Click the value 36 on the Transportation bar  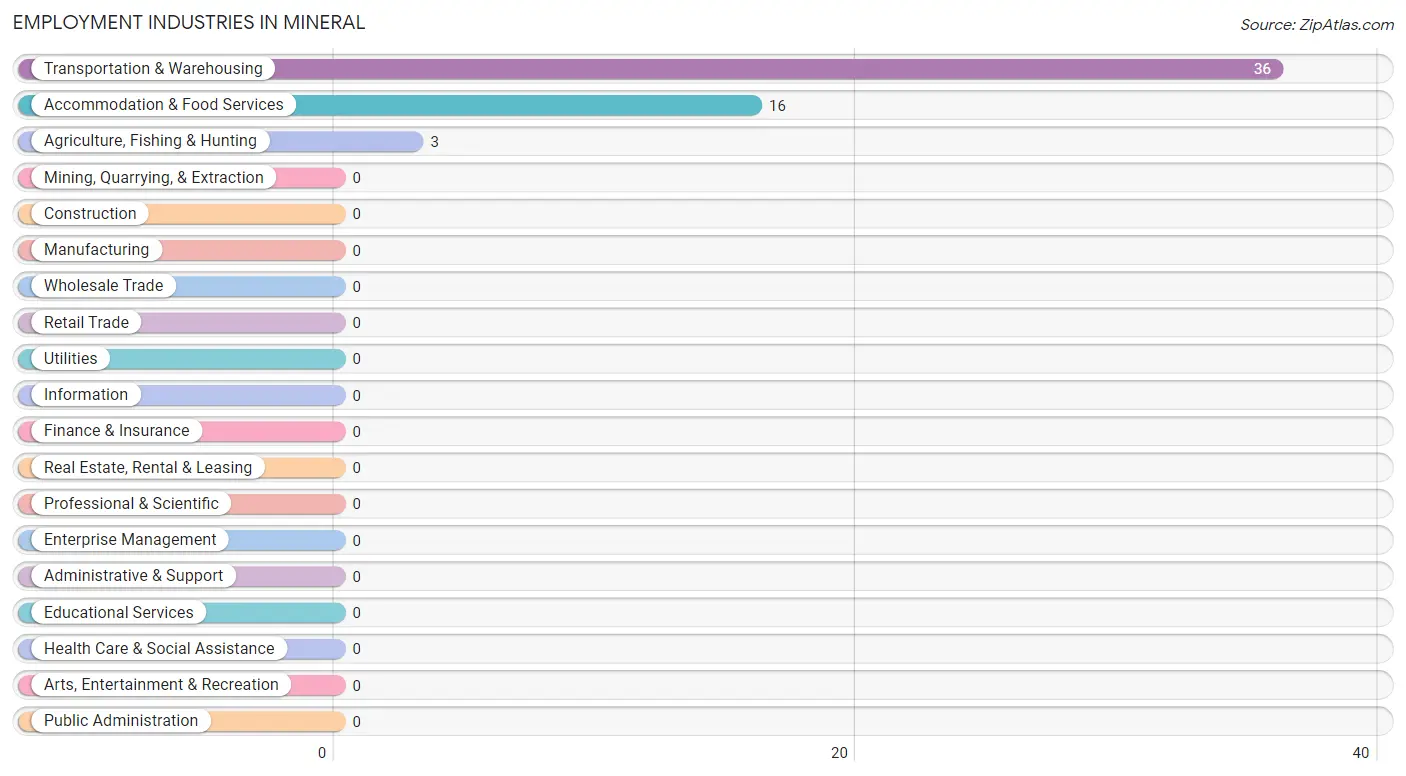[1262, 69]
